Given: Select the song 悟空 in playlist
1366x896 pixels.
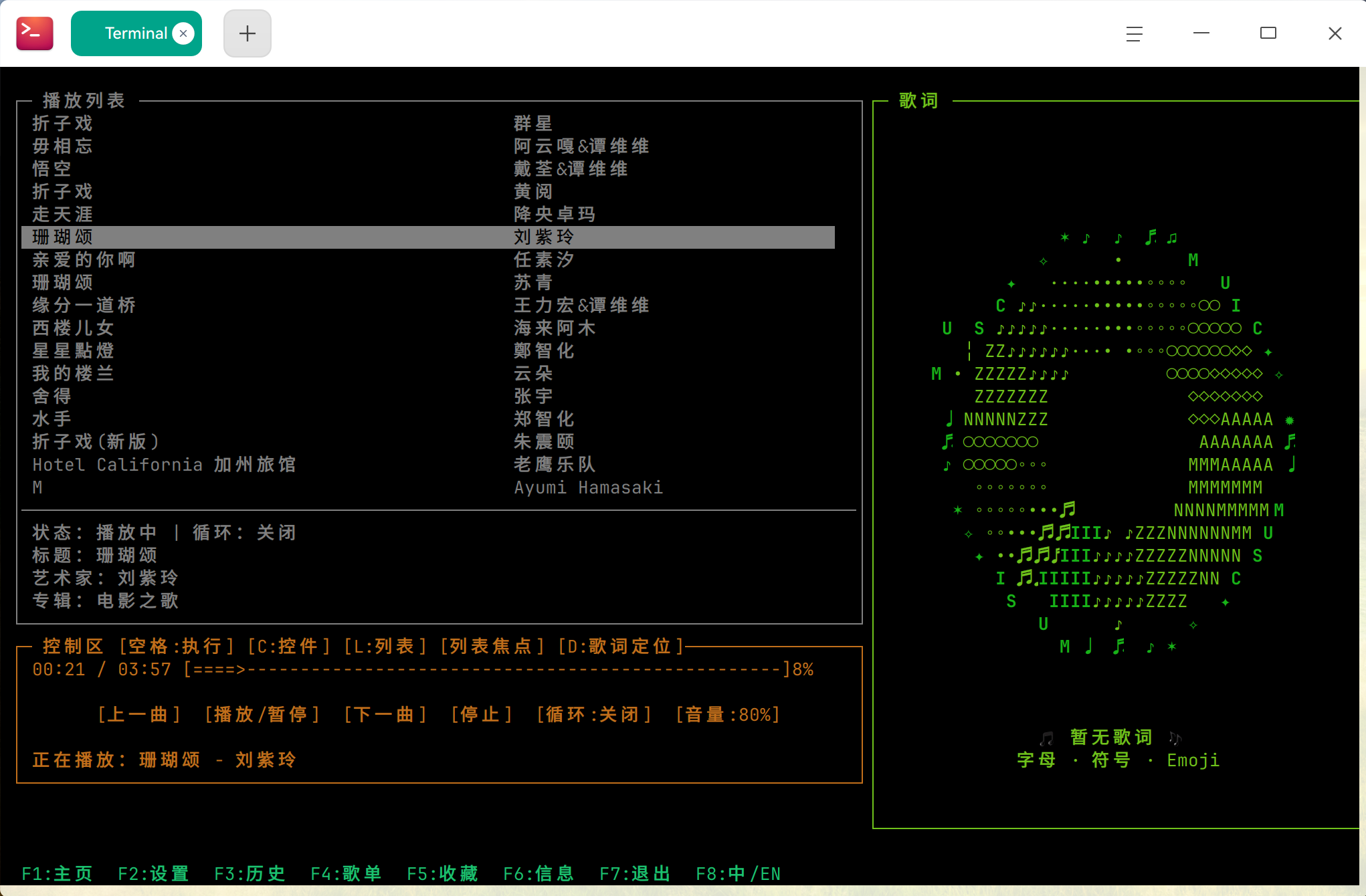Looking at the screenshot, I should (x=52, y=169).
